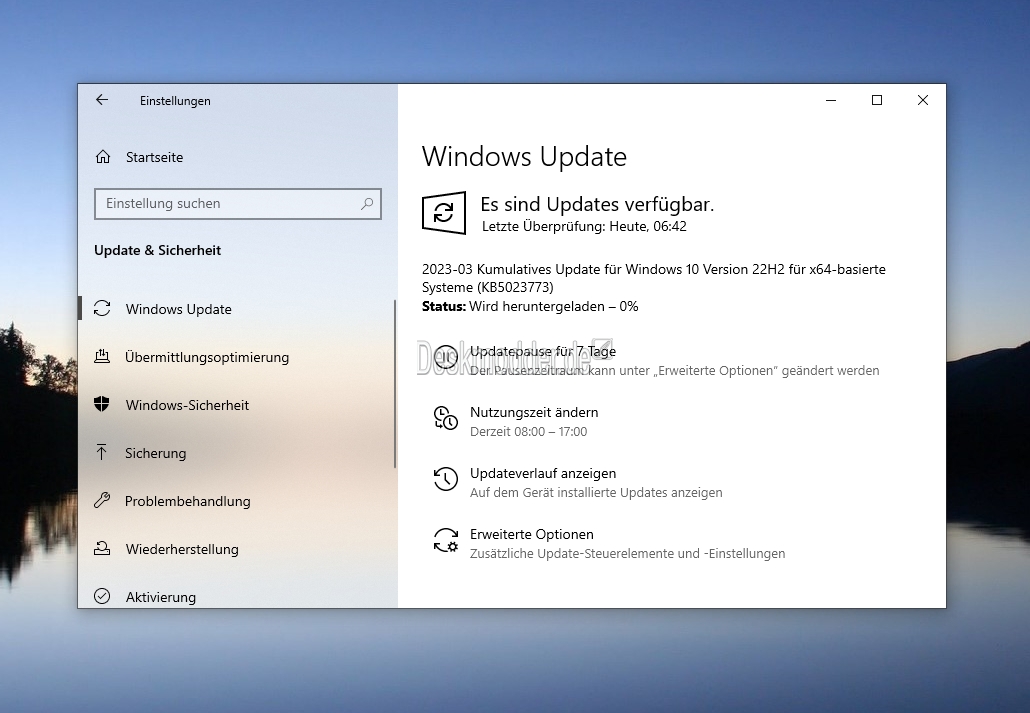1030x713 pixels.
Task: Click the Erweiterte Optionen gear icon
Action: point(446,540)
